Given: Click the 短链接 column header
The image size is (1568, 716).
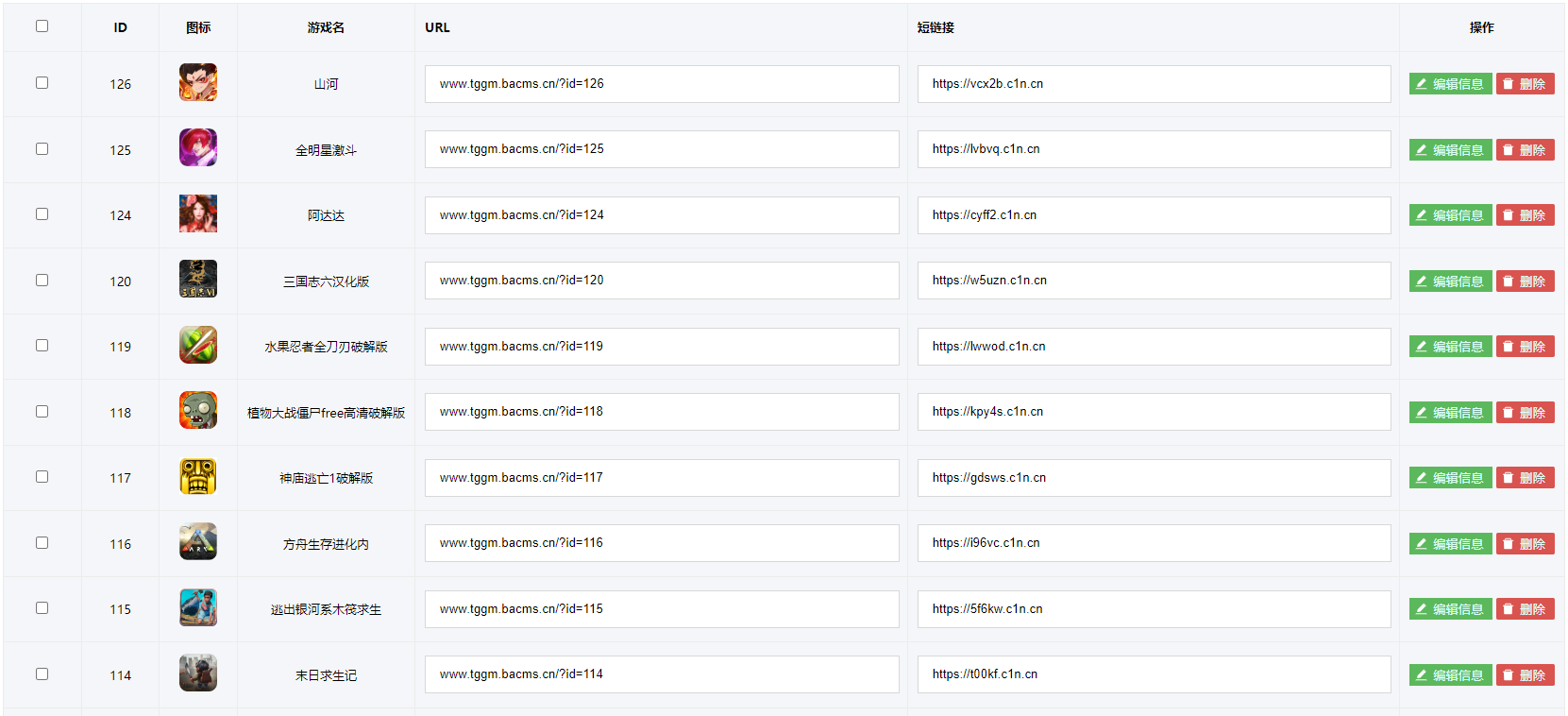Looking at the screenshot, I should pyautogui.click(x=936, y=27).
